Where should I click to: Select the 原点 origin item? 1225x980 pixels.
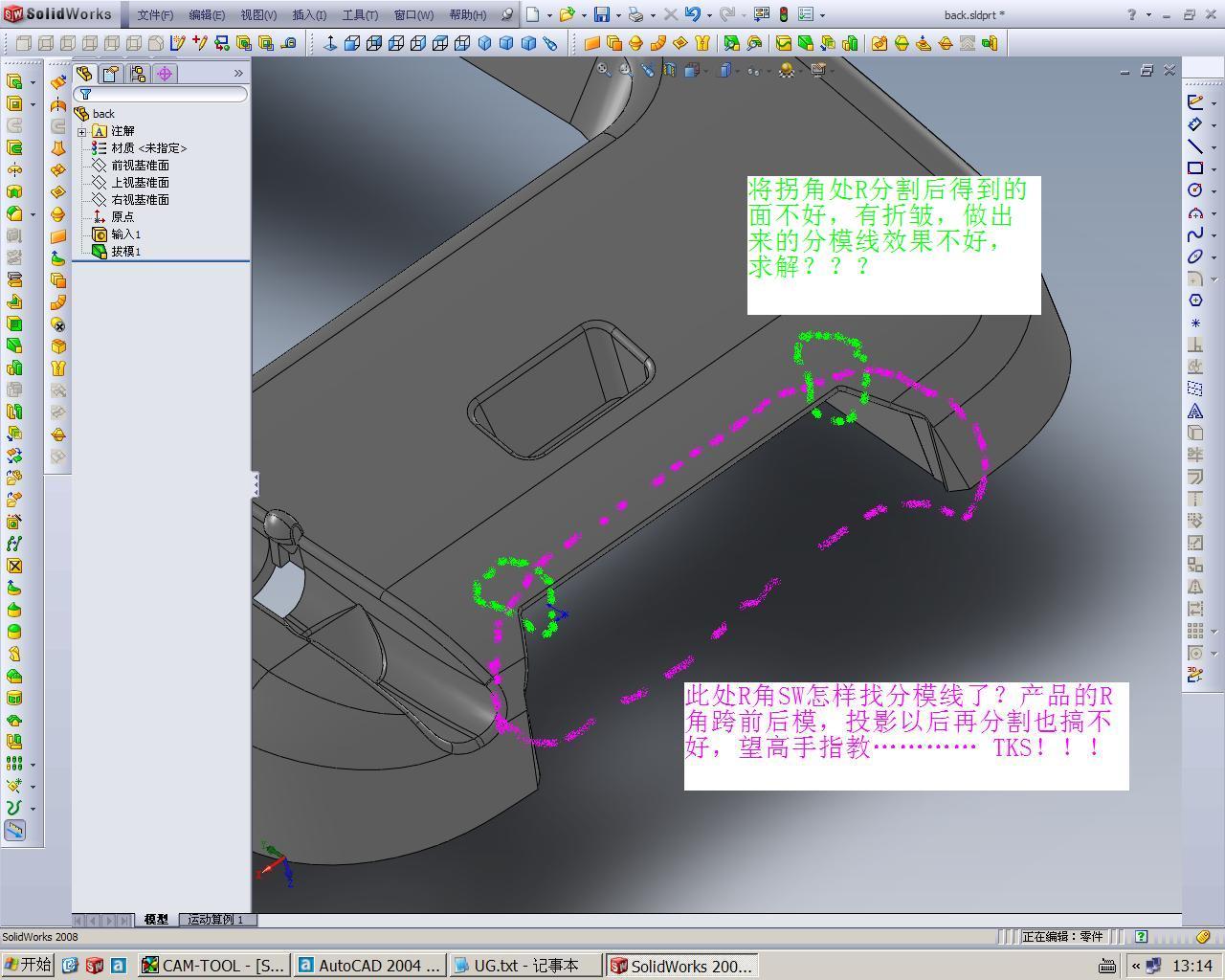pyautogui.click(x=114, y=217)
